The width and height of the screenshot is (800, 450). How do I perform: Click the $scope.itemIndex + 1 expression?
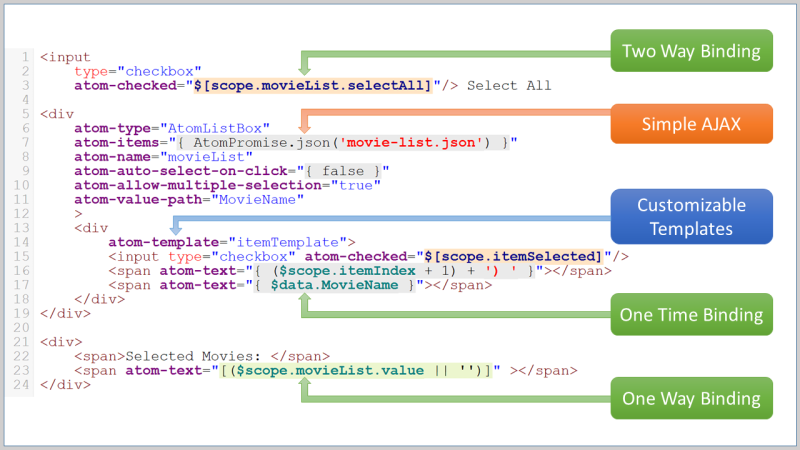point(360,270)
